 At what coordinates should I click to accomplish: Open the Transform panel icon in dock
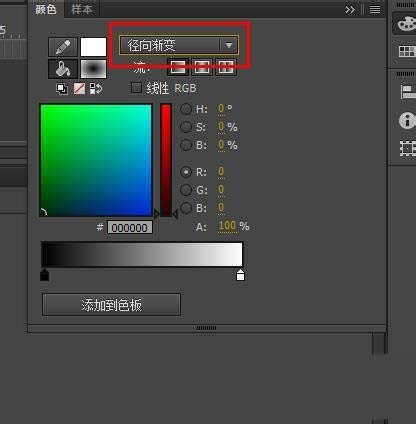point(407,148)
